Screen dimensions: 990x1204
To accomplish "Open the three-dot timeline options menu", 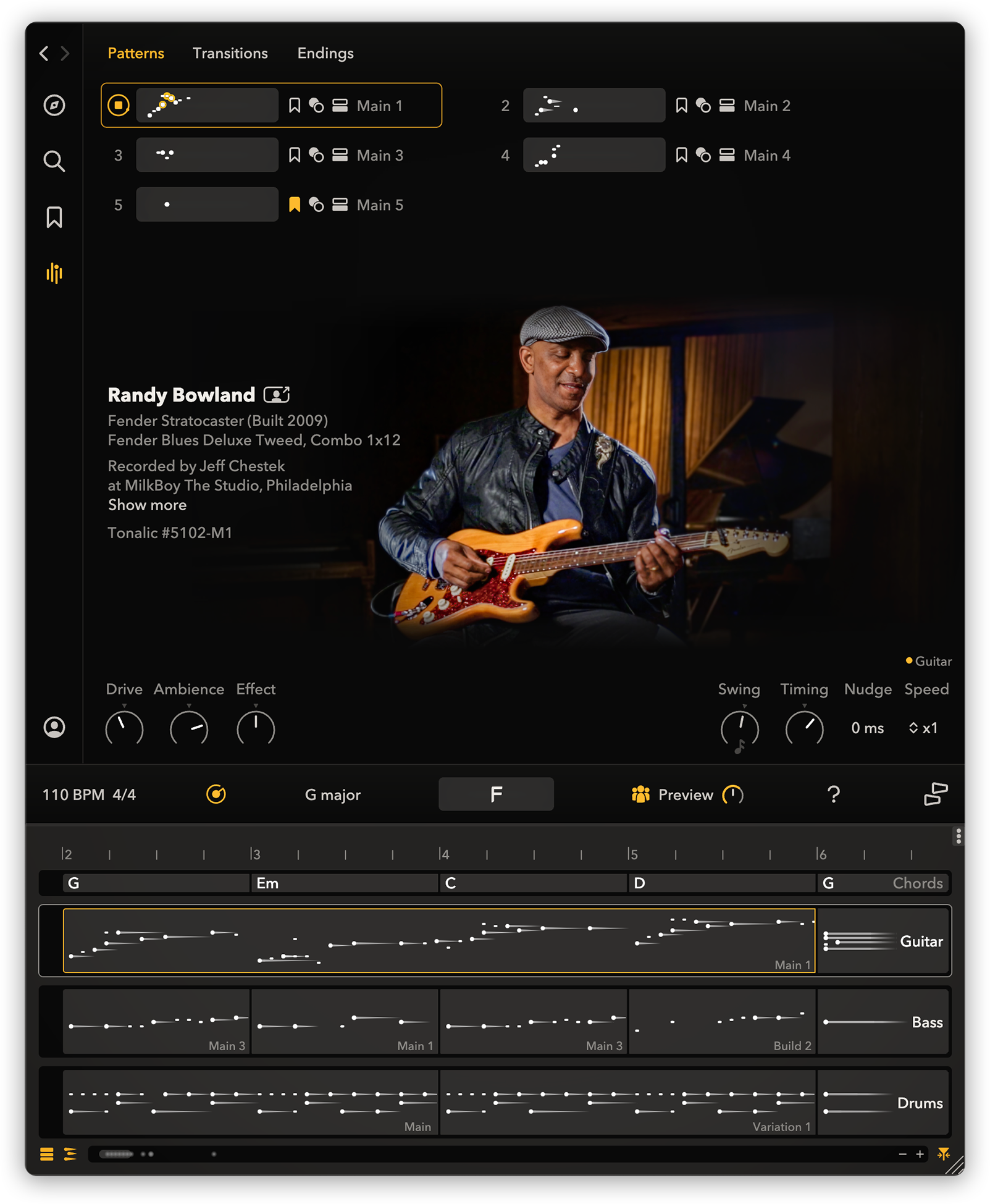I will 958,836.
